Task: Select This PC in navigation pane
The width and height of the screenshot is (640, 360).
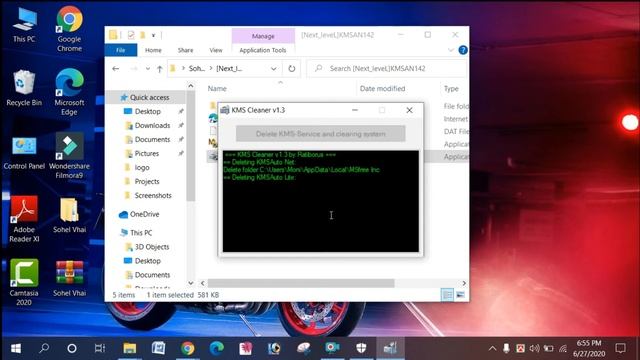Action: [x=136, y=233]
